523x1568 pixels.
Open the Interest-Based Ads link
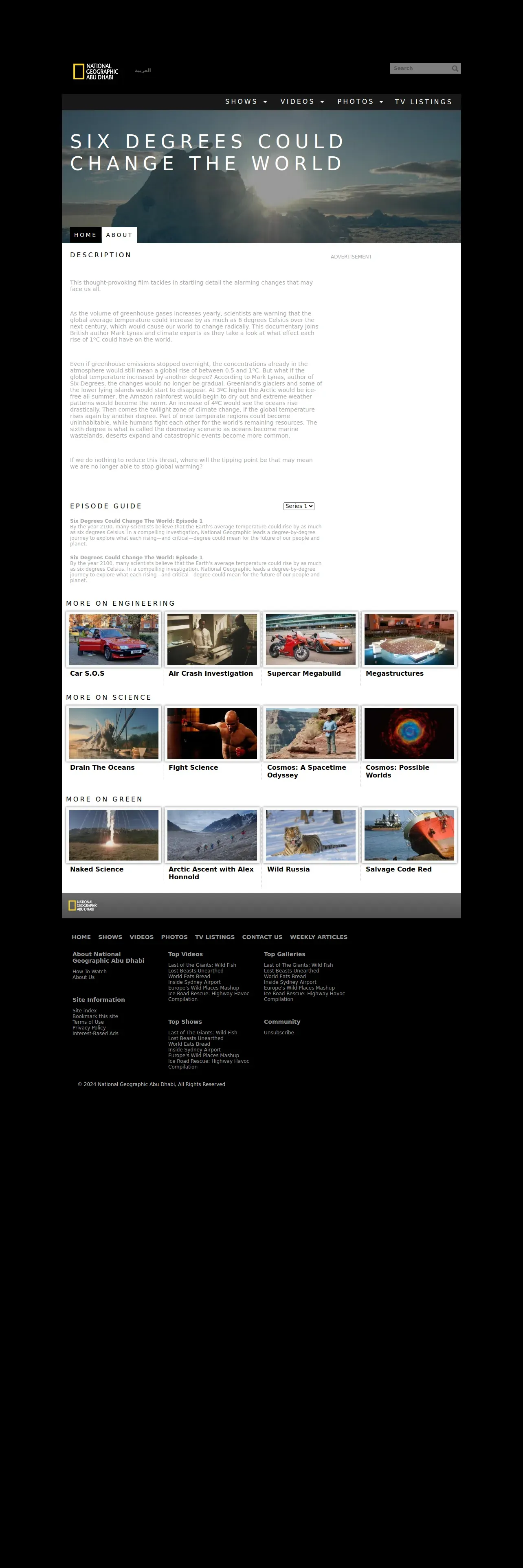click(x=96, y=1034)
